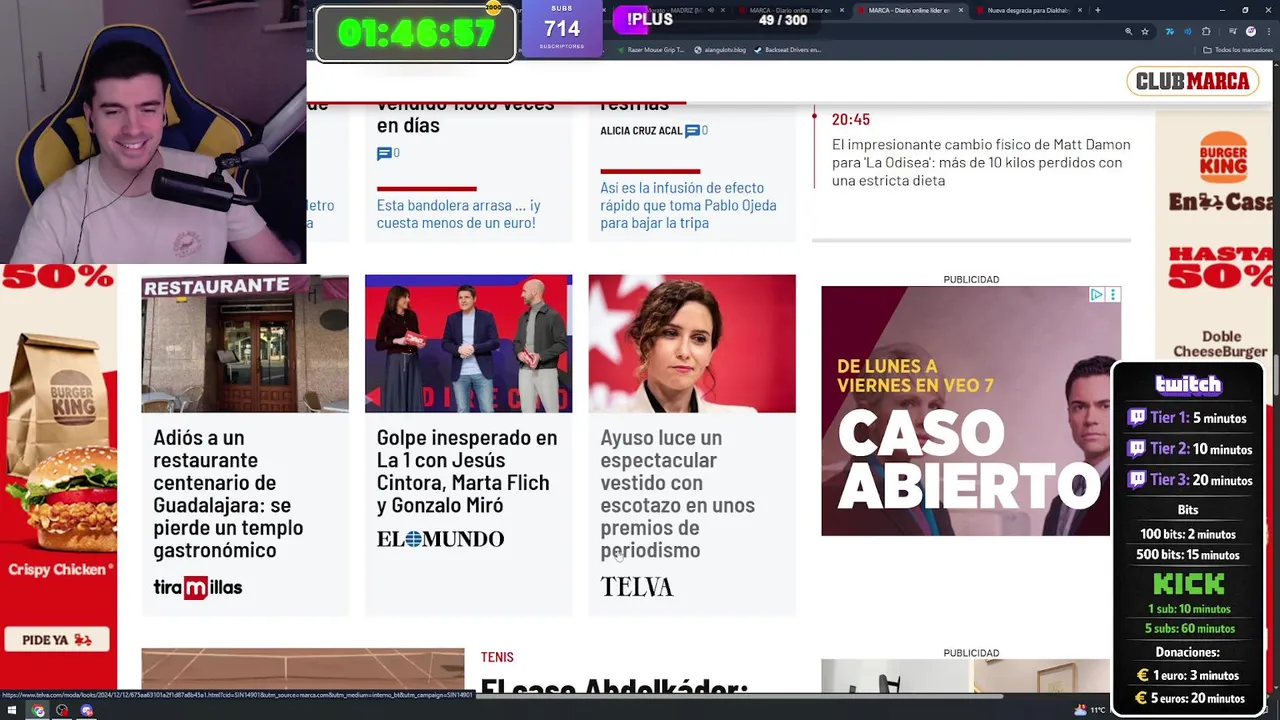
Task: Open the weather widget showing 11°C
Action: coord(1090,710)
